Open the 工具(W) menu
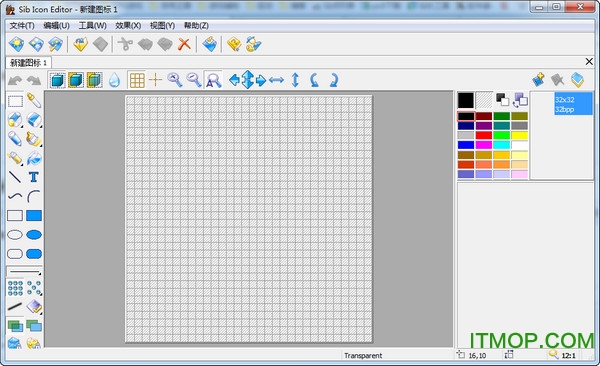This screenshot has width=600, height=366. coord(92,26)
